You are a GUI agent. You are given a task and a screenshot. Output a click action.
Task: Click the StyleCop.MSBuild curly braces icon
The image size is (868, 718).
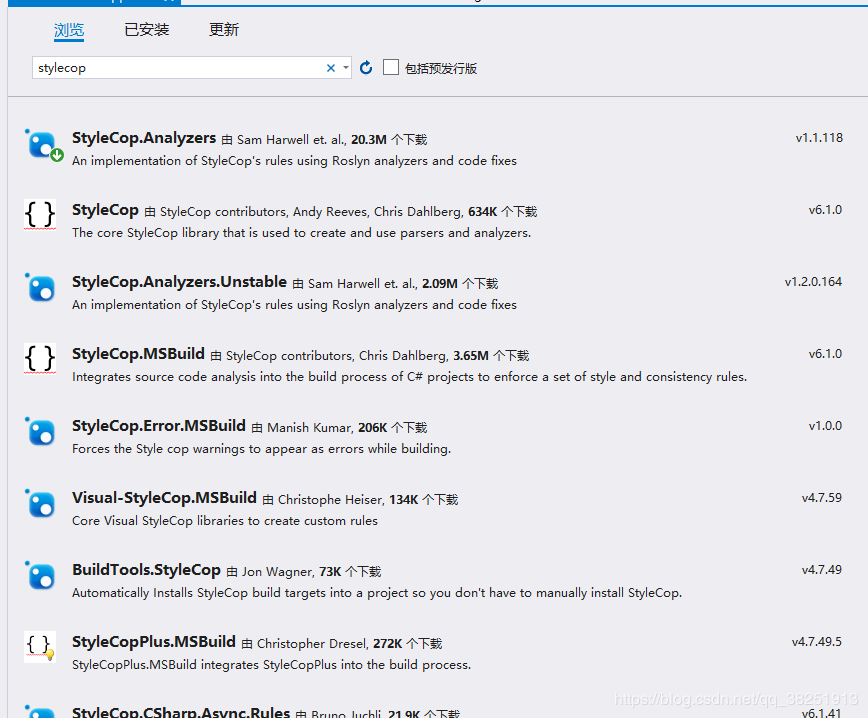[x=40, y=358]
